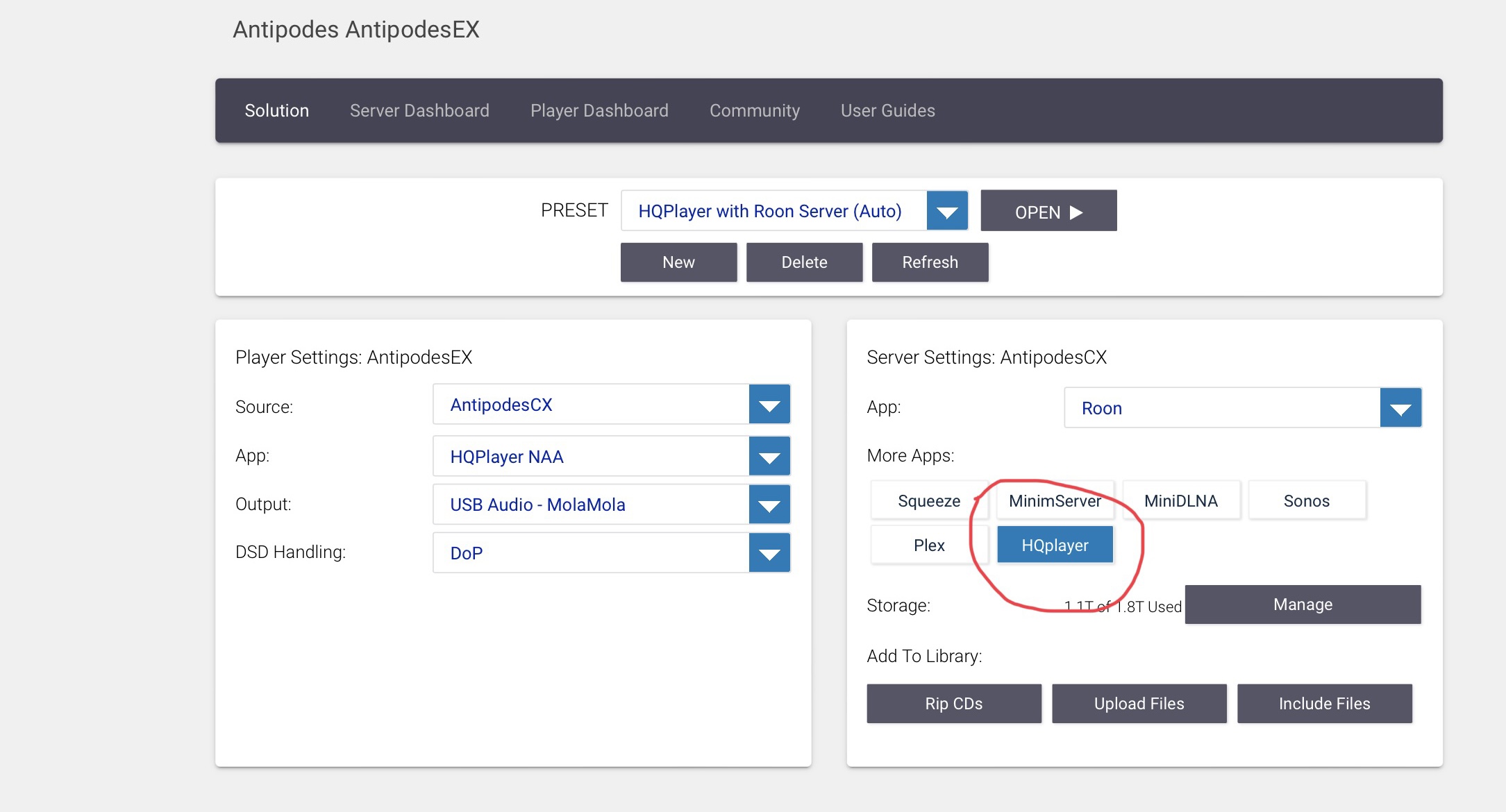Open the Solution tab
The height and width of the screenshot is (812, 1506).
click(x=276, y=110)
